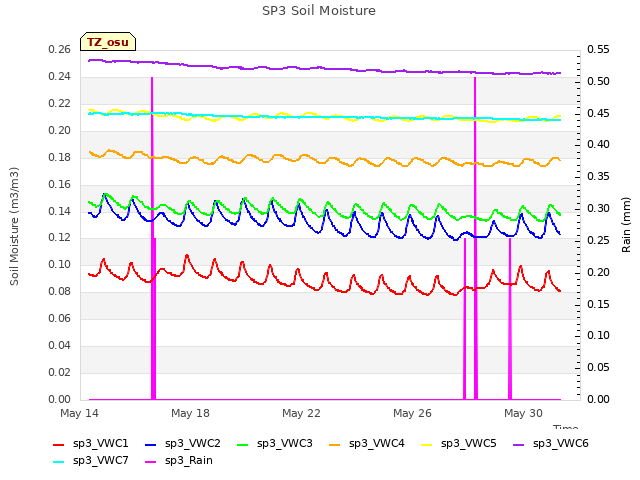Click the 0.00 left axis value
Image resolution: width=640 pixels, height=480 pixels.
(x=60, y=400)
